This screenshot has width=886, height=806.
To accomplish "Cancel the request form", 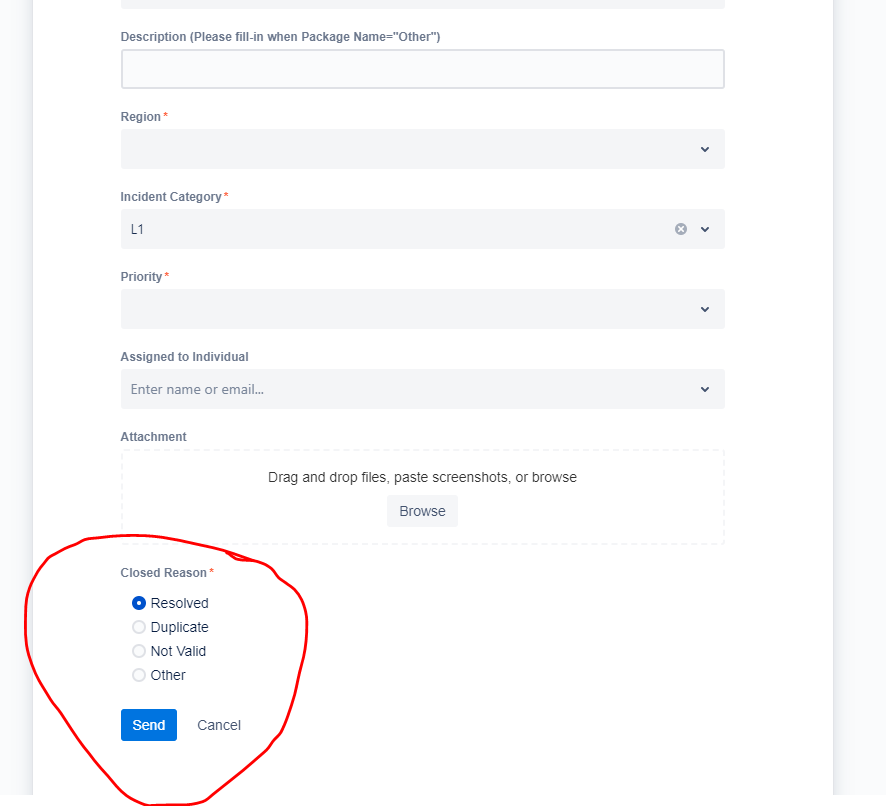I will click(219, 725).
